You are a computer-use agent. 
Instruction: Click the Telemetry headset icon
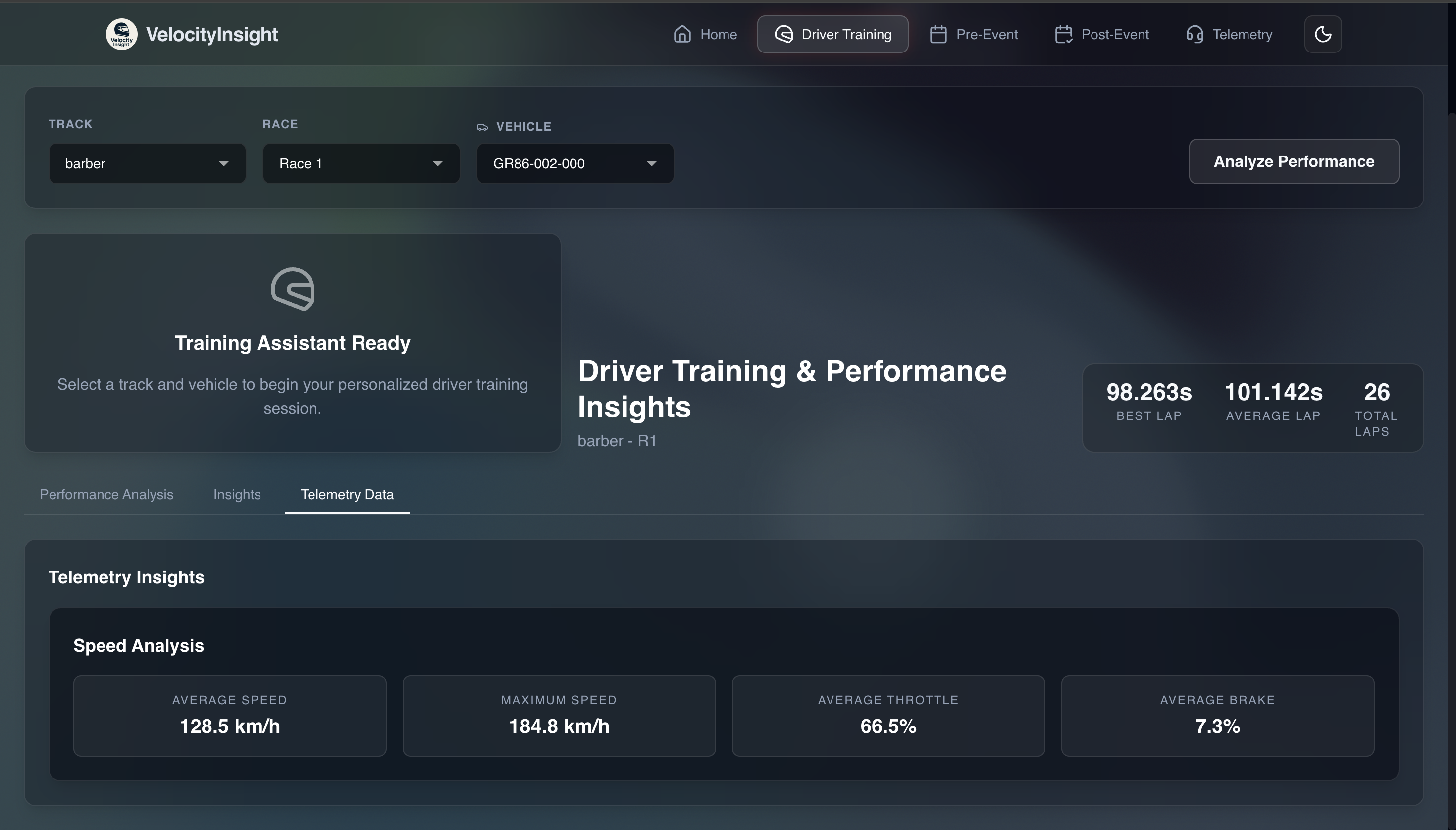(x=1195, y=34)
